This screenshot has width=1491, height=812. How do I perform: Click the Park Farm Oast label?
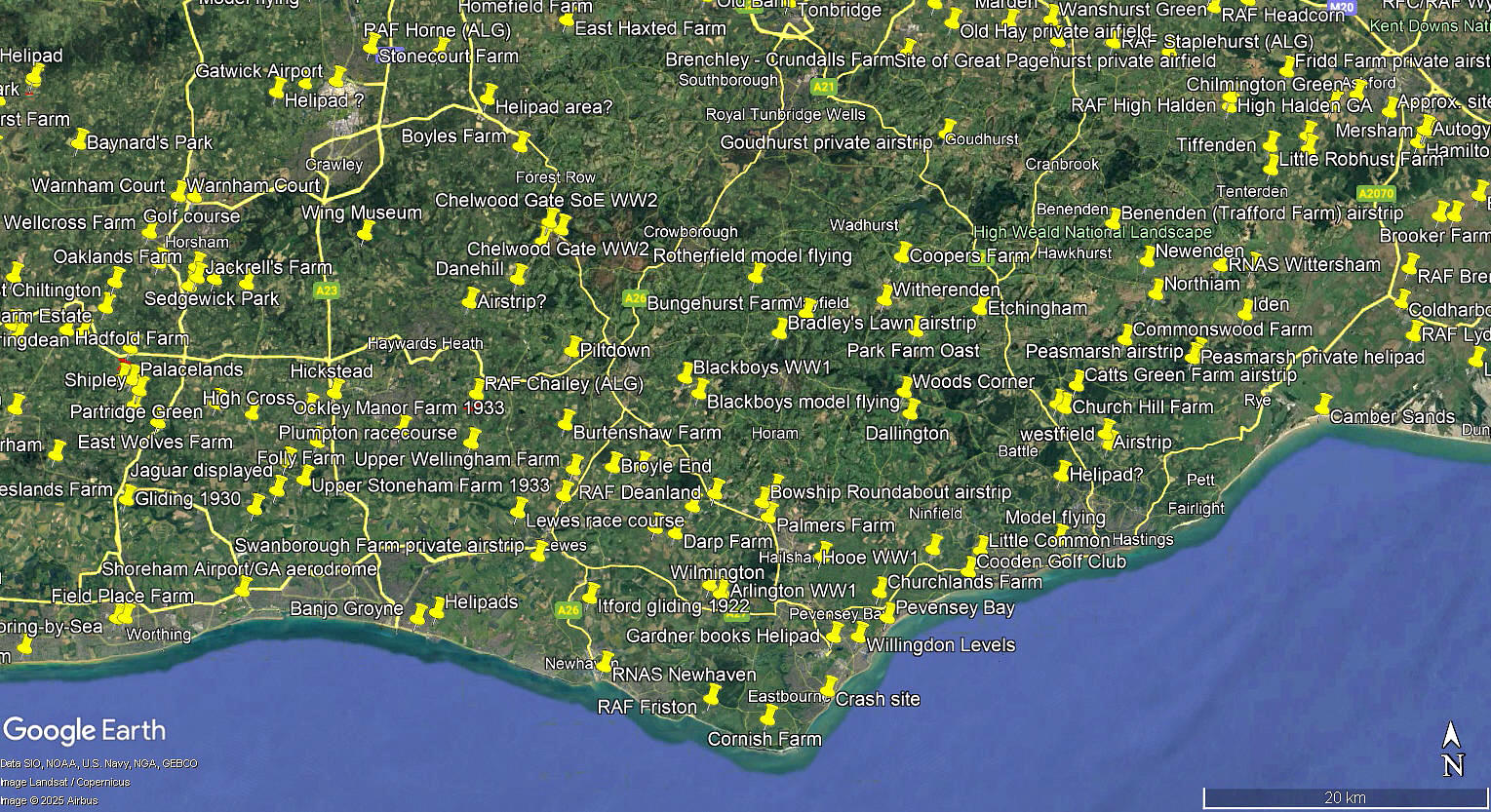914,350
